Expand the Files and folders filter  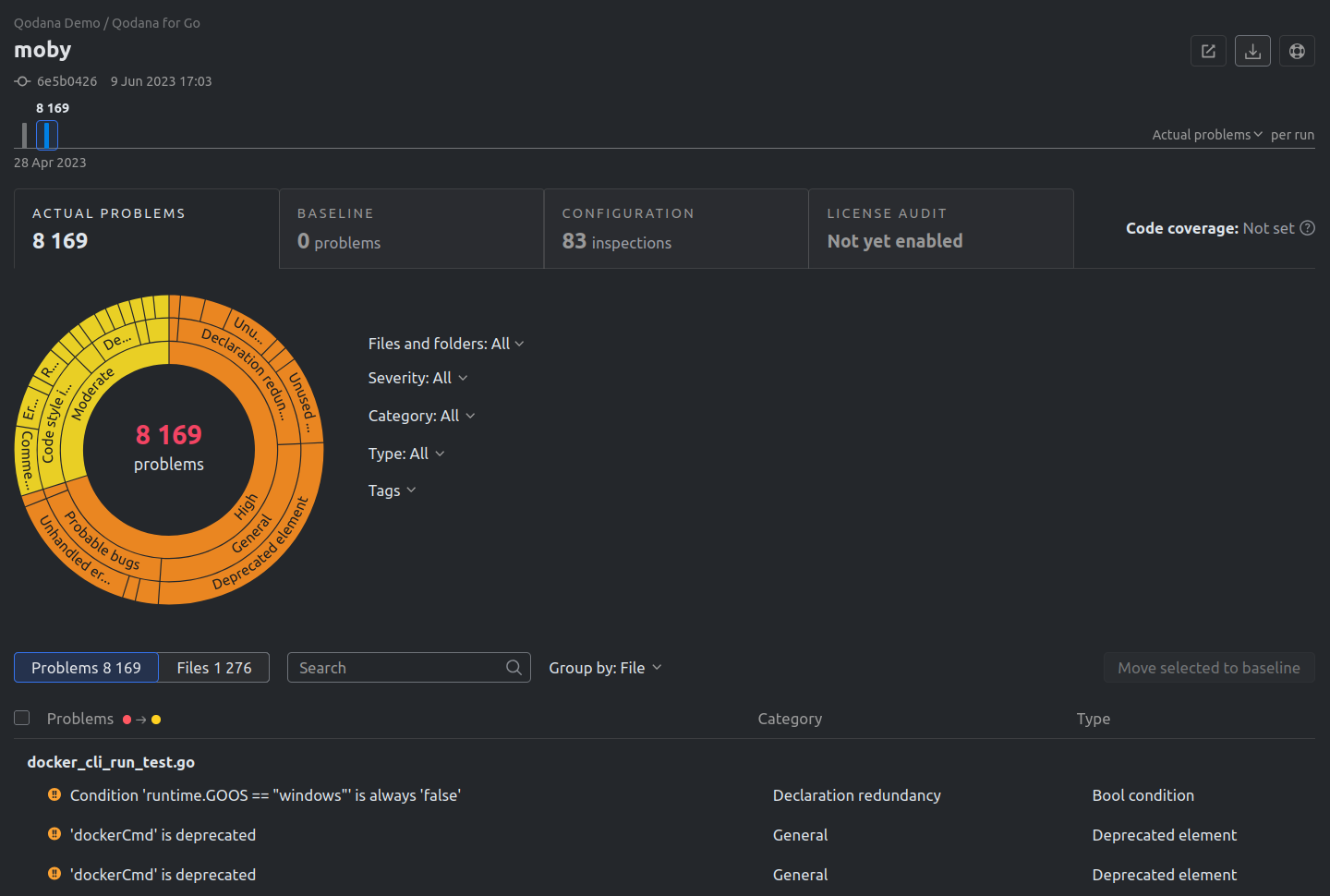click(x=445, y=344)
